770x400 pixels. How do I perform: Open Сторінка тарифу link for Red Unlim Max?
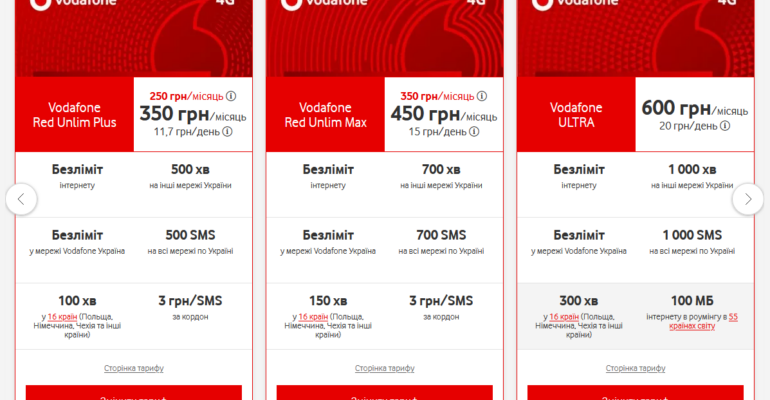[x=385, y=368]
